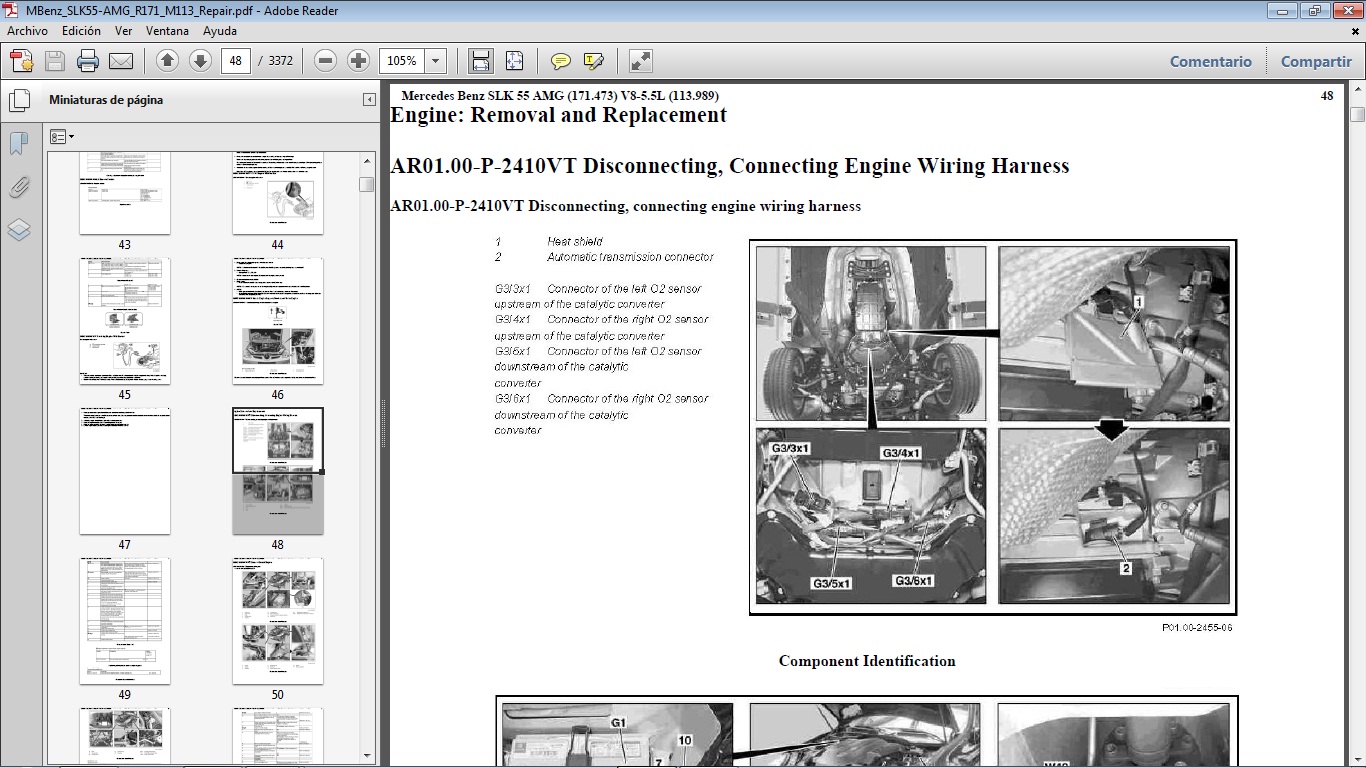The height and width of the screenshot is (768, 1366).
Task: Go to next page arrow
Action: (x=200, y=61)
